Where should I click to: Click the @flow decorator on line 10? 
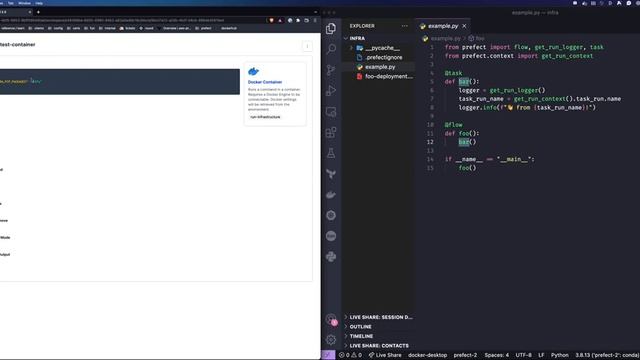point(453,124)
